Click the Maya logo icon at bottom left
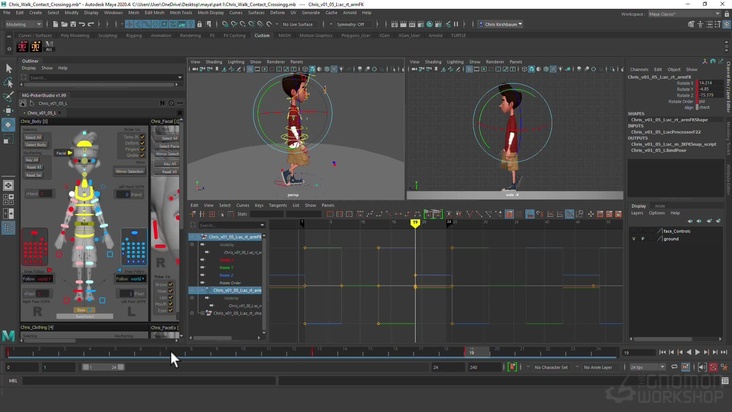The height and width of the screenshot is (412, 732). (x=9, y=336)
